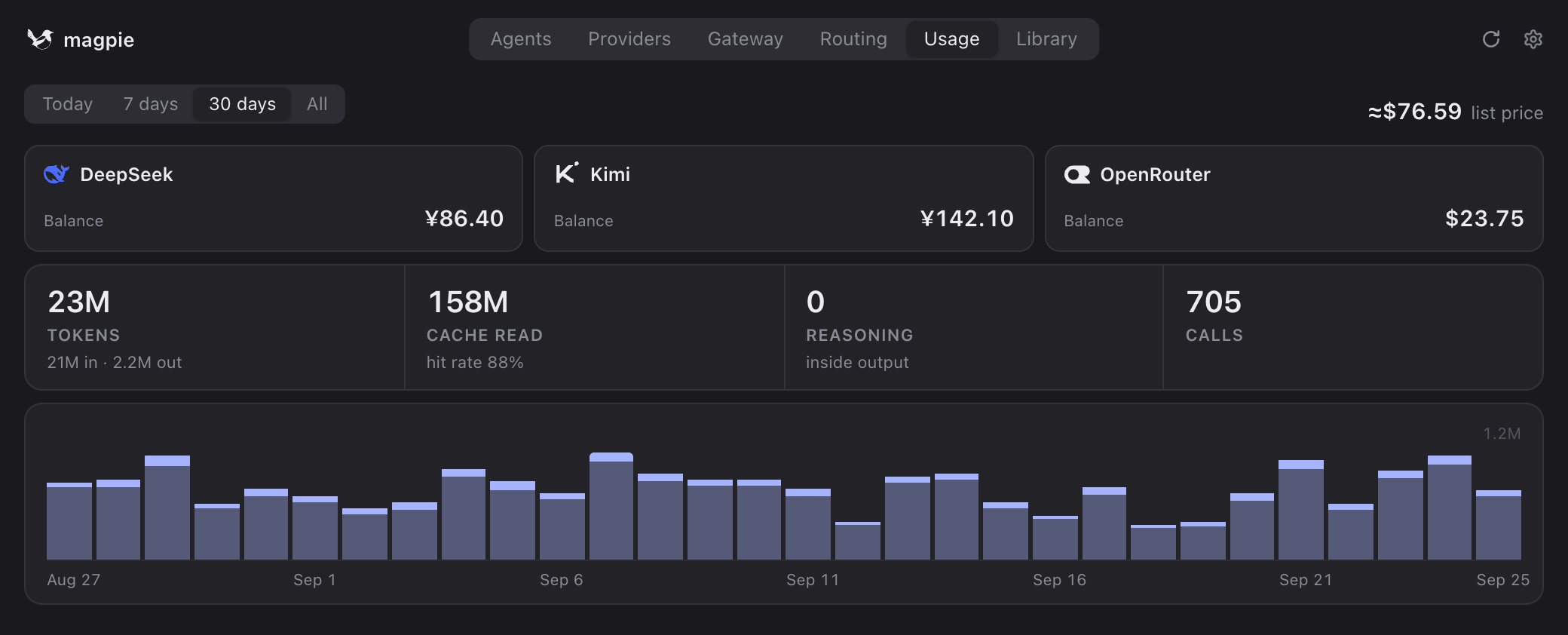Click the Sep 21 bar in chart
Screen dimensions: 1568x635
1301,510
